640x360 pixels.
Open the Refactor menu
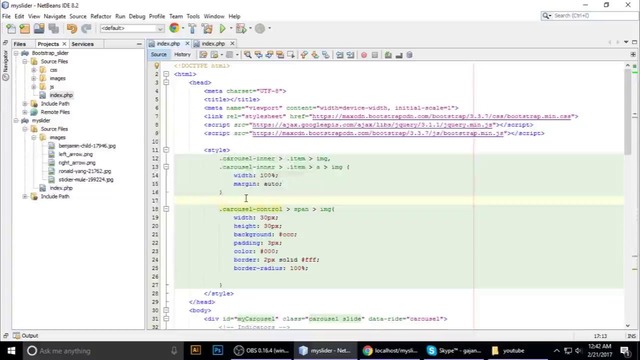pos(101,16)
